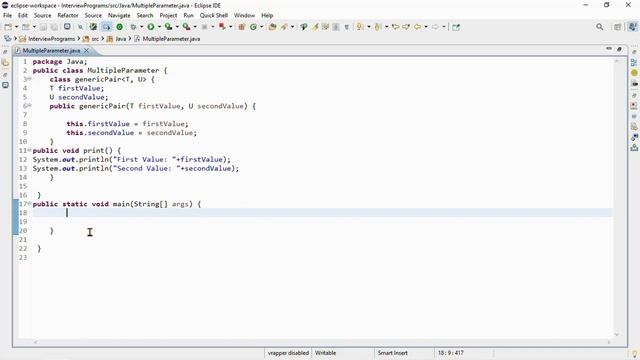Image resolution: width=640 pixels, height=360 pixels.
Task: Click the green circular toolbar icon
Action: pyautogui.click(x=120, y=27)
